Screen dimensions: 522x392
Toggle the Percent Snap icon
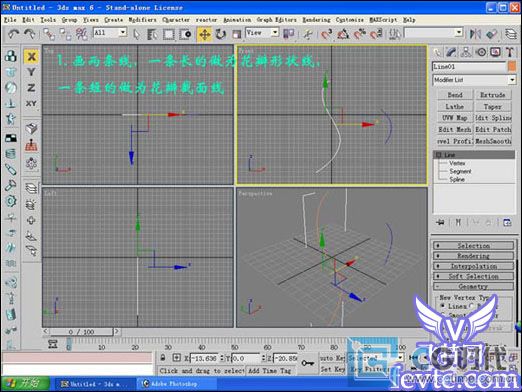pos(359,34)
